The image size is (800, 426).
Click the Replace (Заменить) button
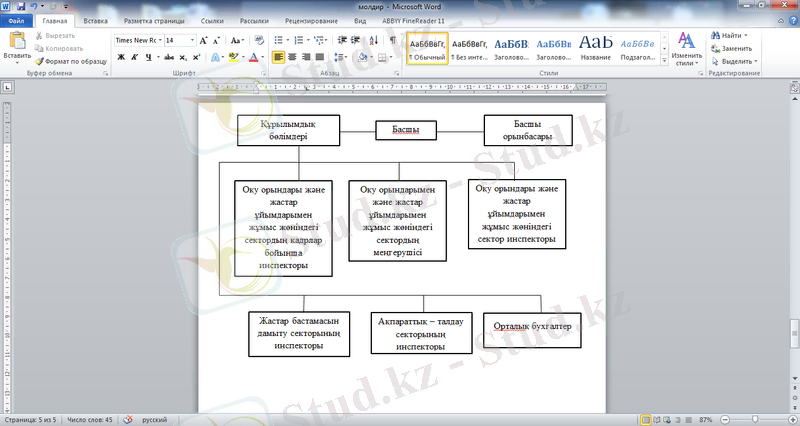coord(732,48)
